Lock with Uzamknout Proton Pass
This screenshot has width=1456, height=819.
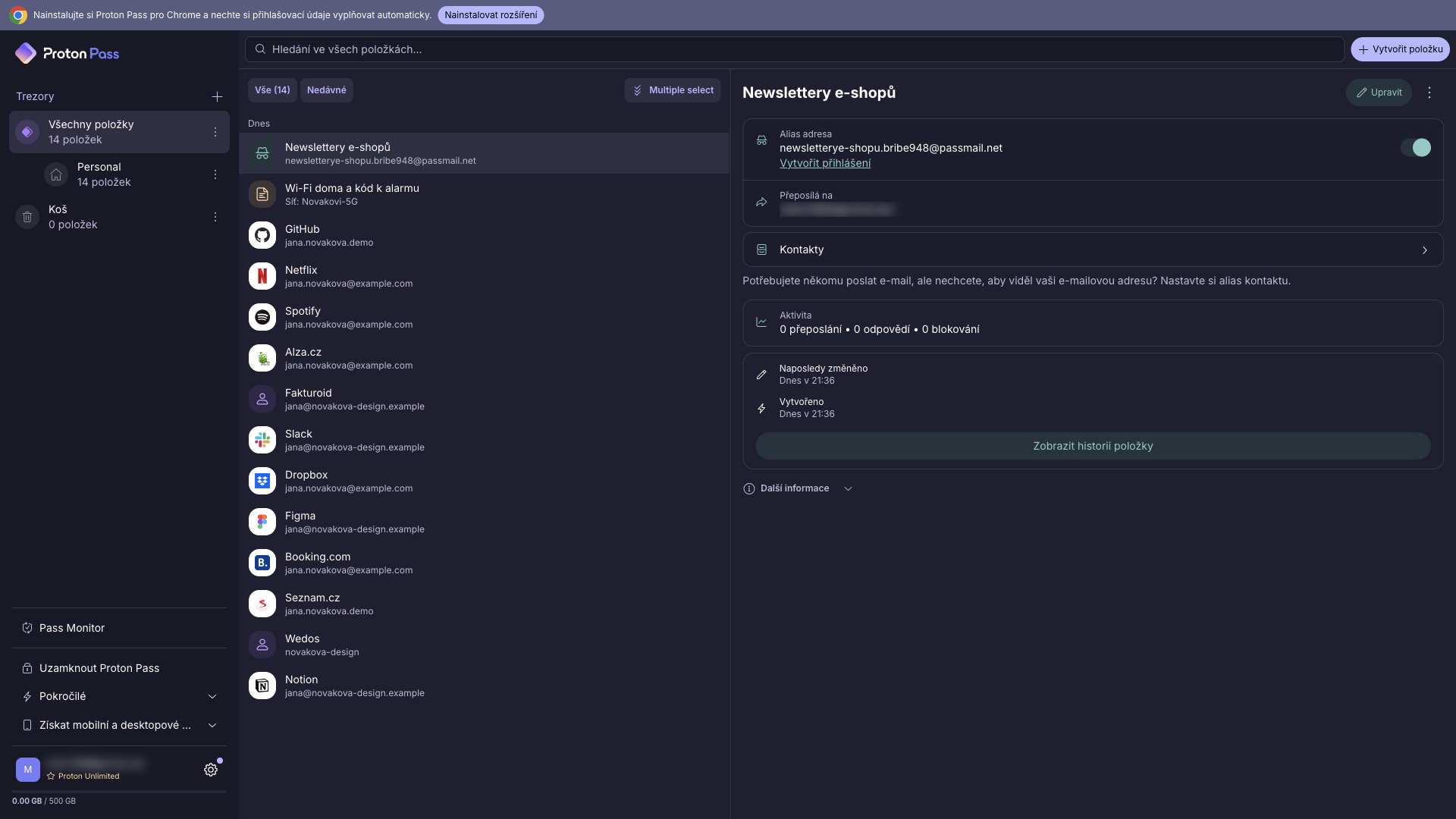pyautogui.click(x=119, y=668)
